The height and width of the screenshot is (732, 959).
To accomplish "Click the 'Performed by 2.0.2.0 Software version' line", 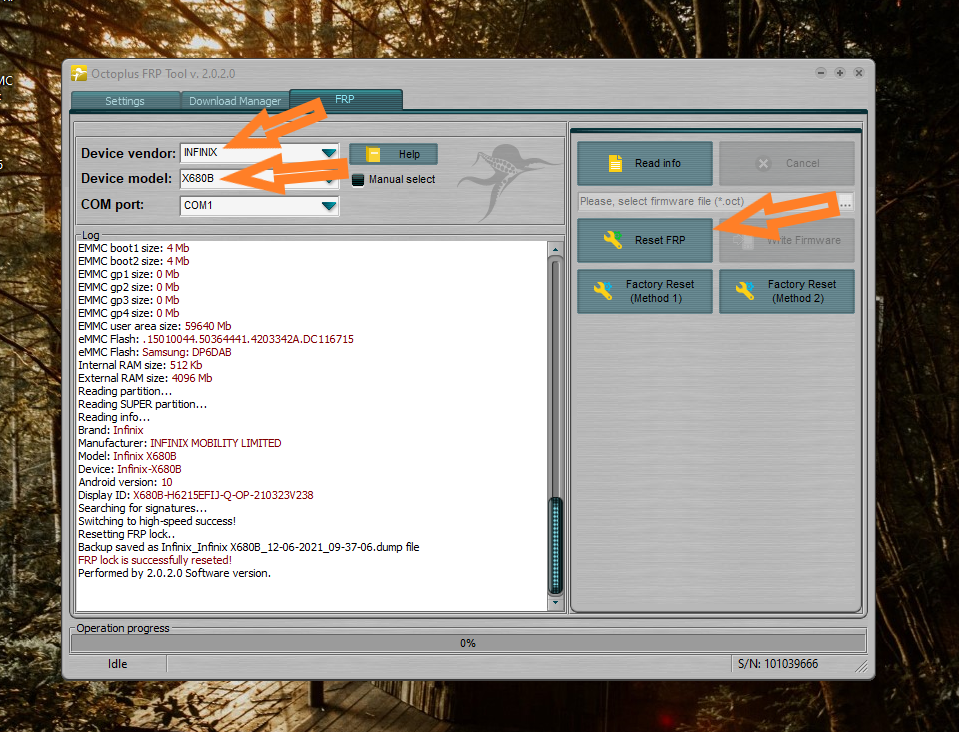I will (x=174, y=574).
